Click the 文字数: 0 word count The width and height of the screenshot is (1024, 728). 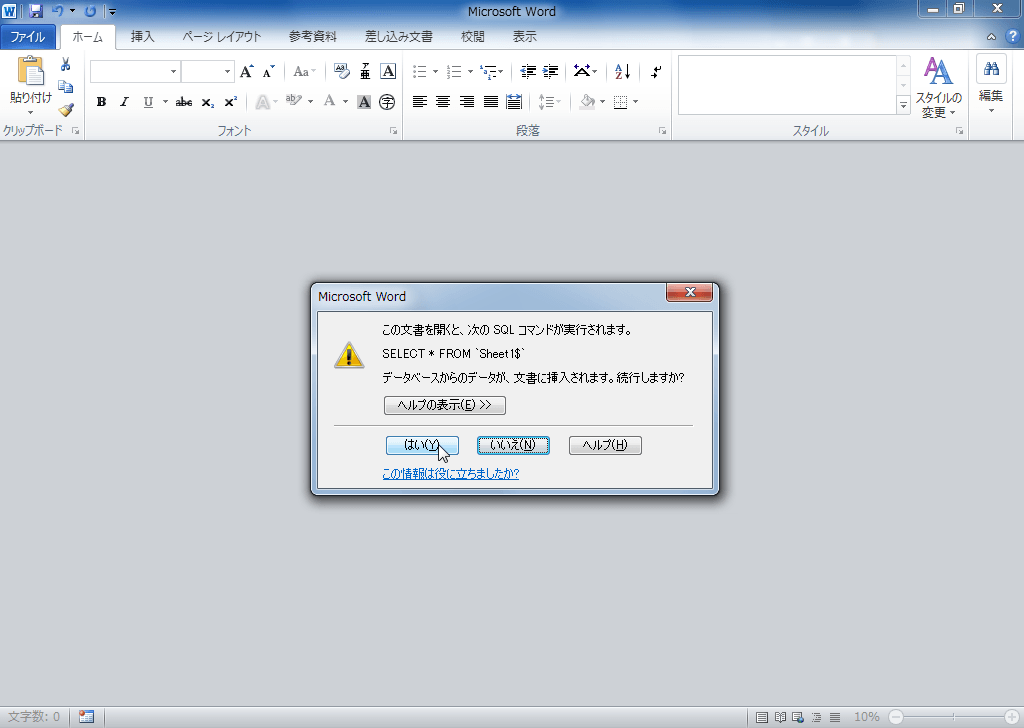pyautogui.click(x=34, y=717)
